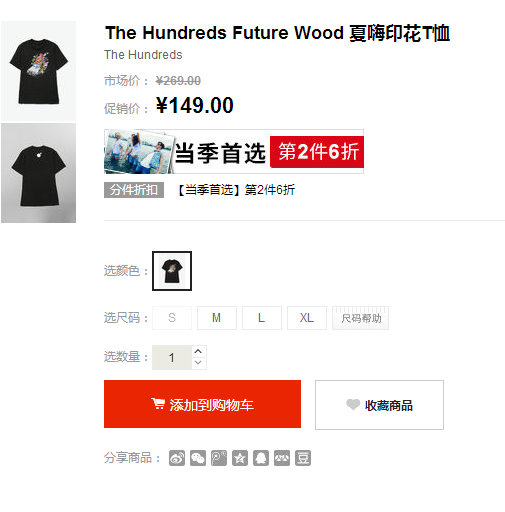Share product via WeChat icon
505x512 pixels.
click(x=198, y=458)
